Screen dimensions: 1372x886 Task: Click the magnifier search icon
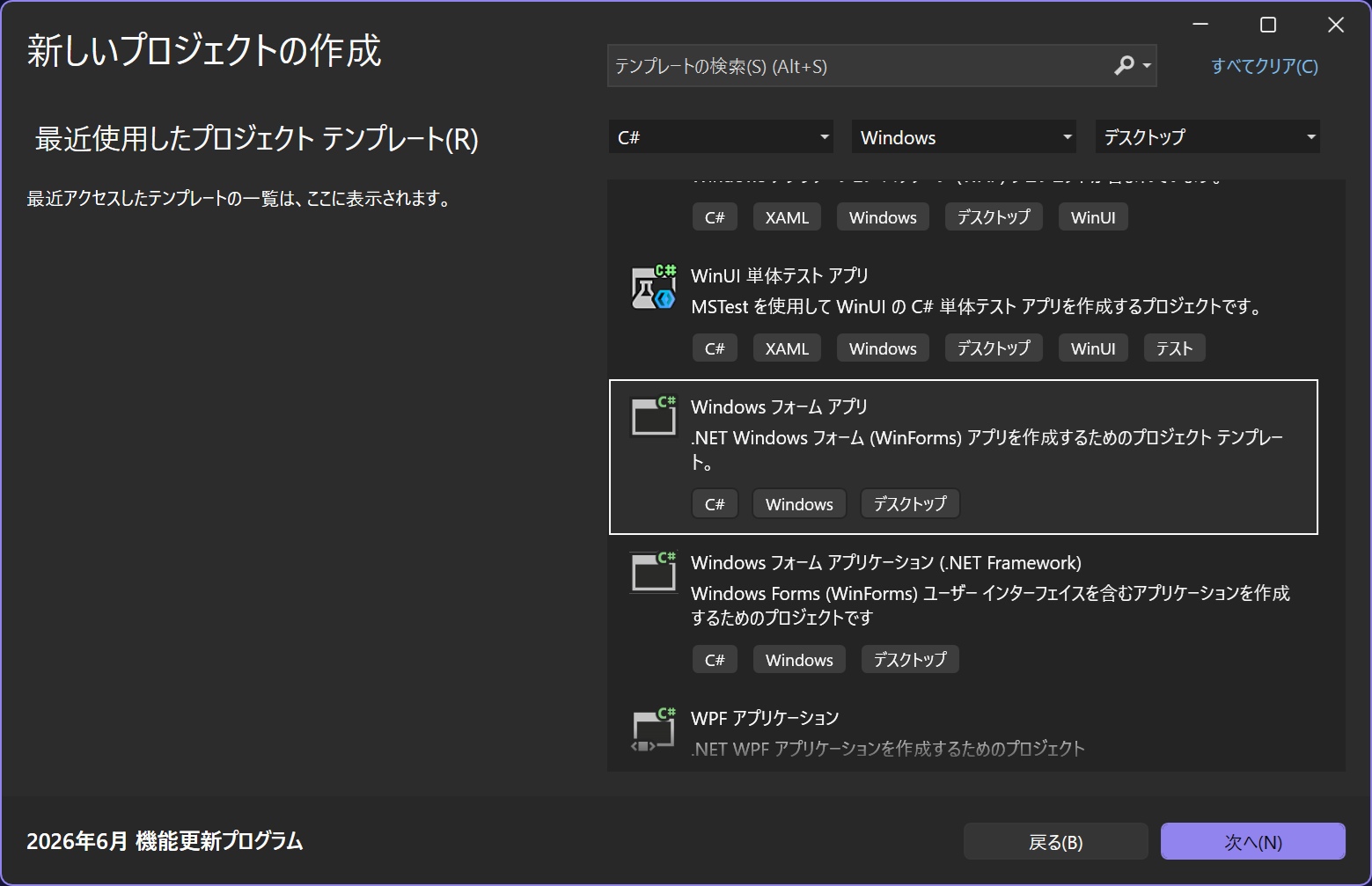[1124, 66]
